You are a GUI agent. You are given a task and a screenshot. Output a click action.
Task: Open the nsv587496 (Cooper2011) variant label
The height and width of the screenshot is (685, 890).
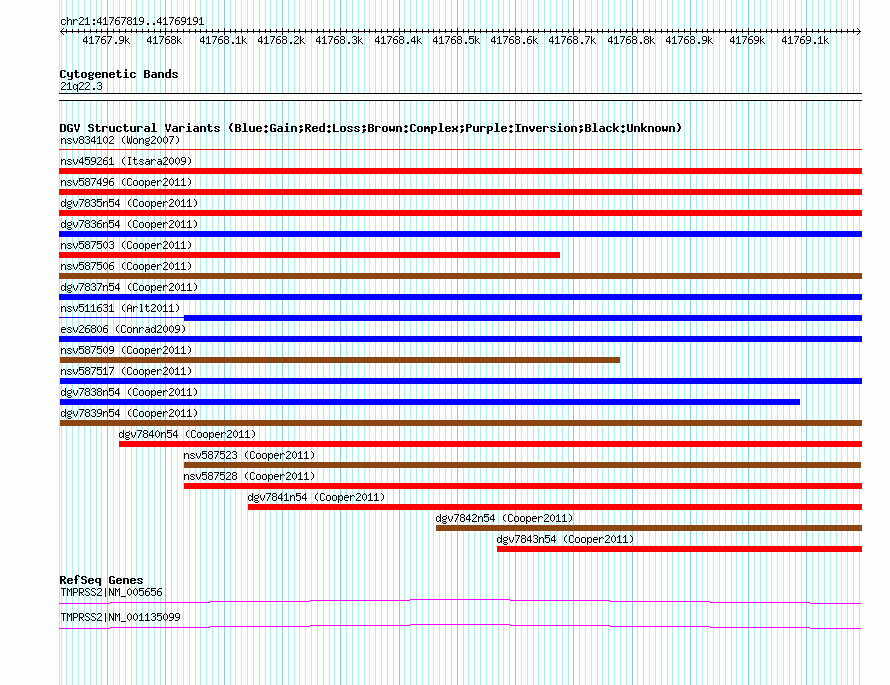[126, 182]
